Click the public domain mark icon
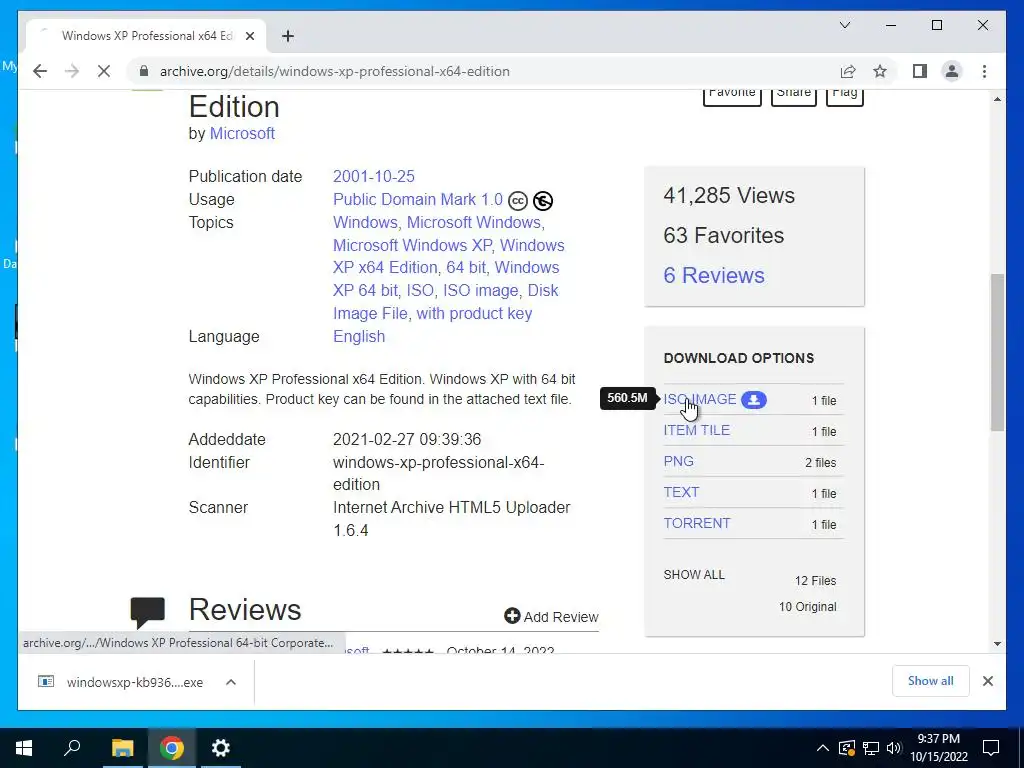Viewport: 1024px width, 768px height. click(543, 200)
